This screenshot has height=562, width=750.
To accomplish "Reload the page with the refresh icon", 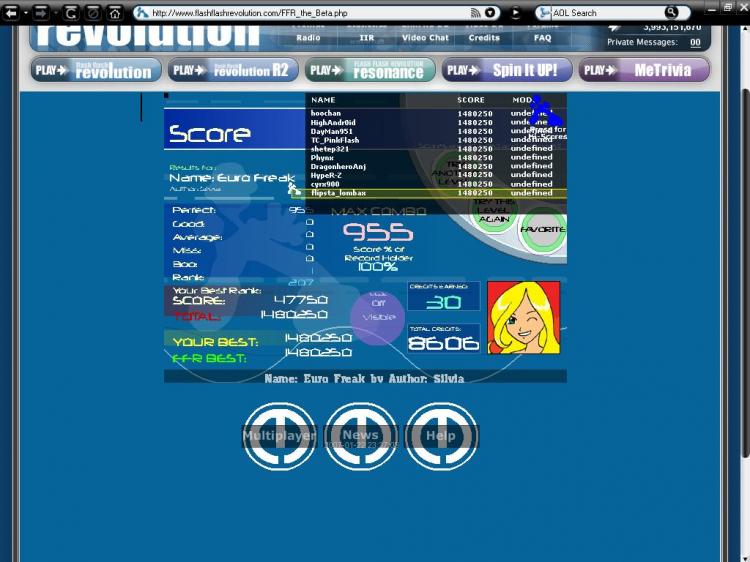I will (x=71, y=13).
